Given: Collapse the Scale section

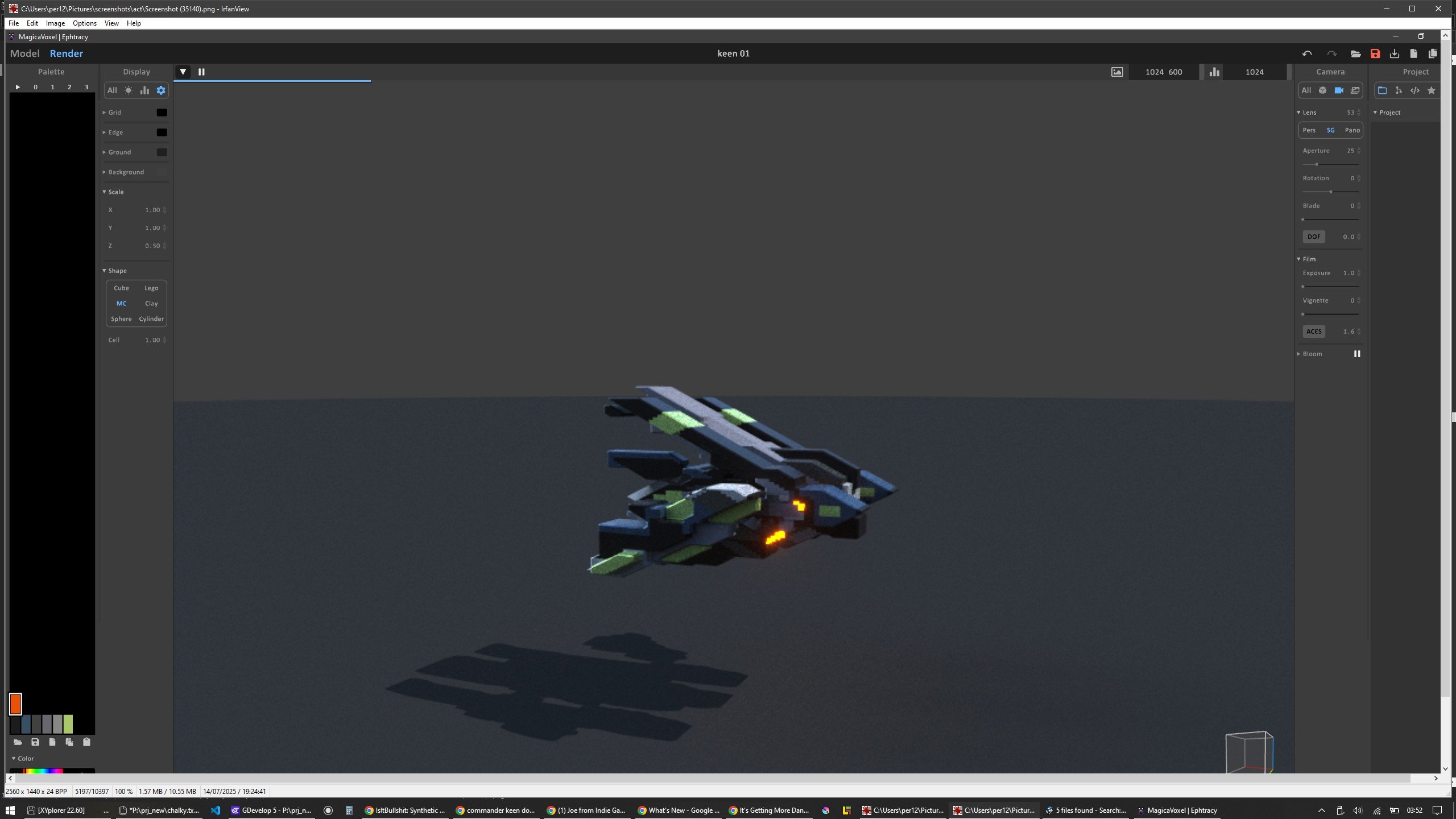Looking at the screenshot, I should pyautogui.click(x=113, y=192).
